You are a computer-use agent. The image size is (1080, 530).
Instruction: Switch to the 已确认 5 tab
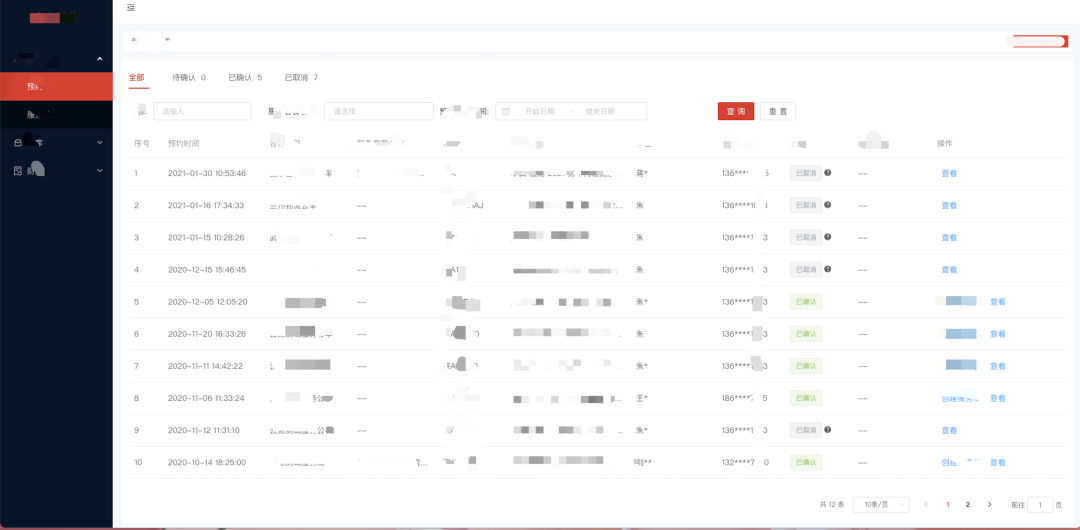coord(245,78)
